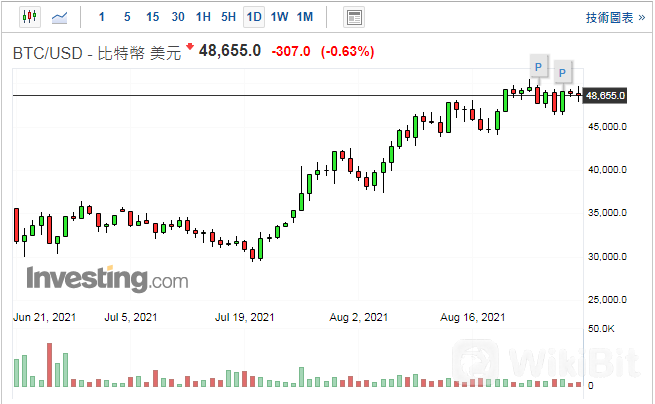The height and width of the screenshot is (404, 655).
Task: Select the 5H interval
Action: point(228,17)
